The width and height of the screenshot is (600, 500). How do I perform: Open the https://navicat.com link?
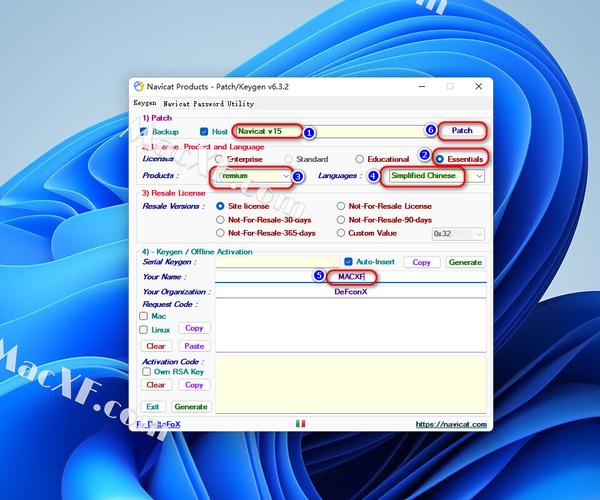coord(451,424)
